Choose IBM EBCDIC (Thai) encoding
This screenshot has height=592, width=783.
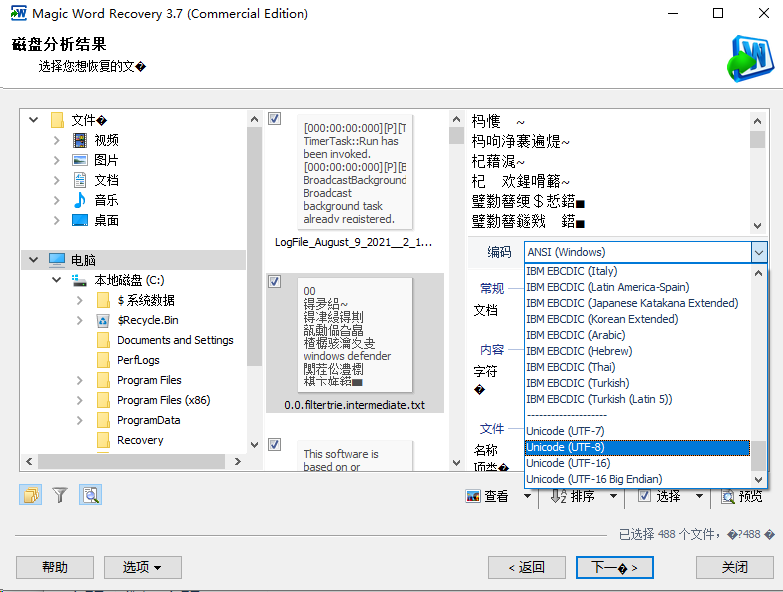click(637, 367)
